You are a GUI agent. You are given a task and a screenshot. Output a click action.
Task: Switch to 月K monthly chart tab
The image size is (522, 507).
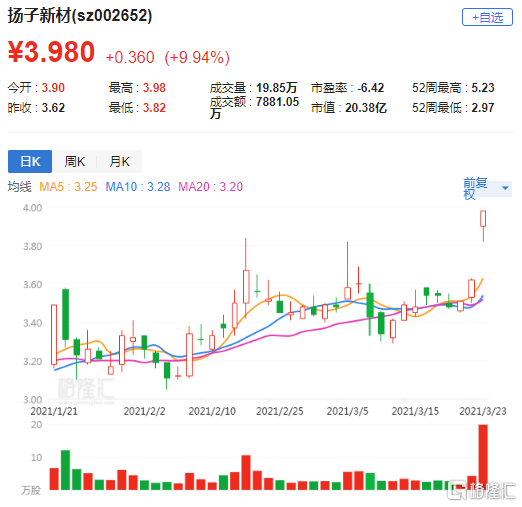coord(119,162)
